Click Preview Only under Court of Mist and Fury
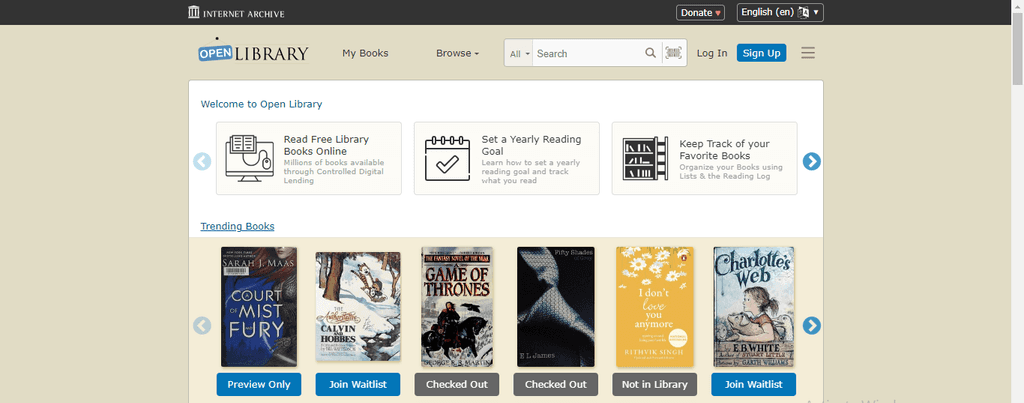Screen dimensions: 1024x403 (259, 384)
